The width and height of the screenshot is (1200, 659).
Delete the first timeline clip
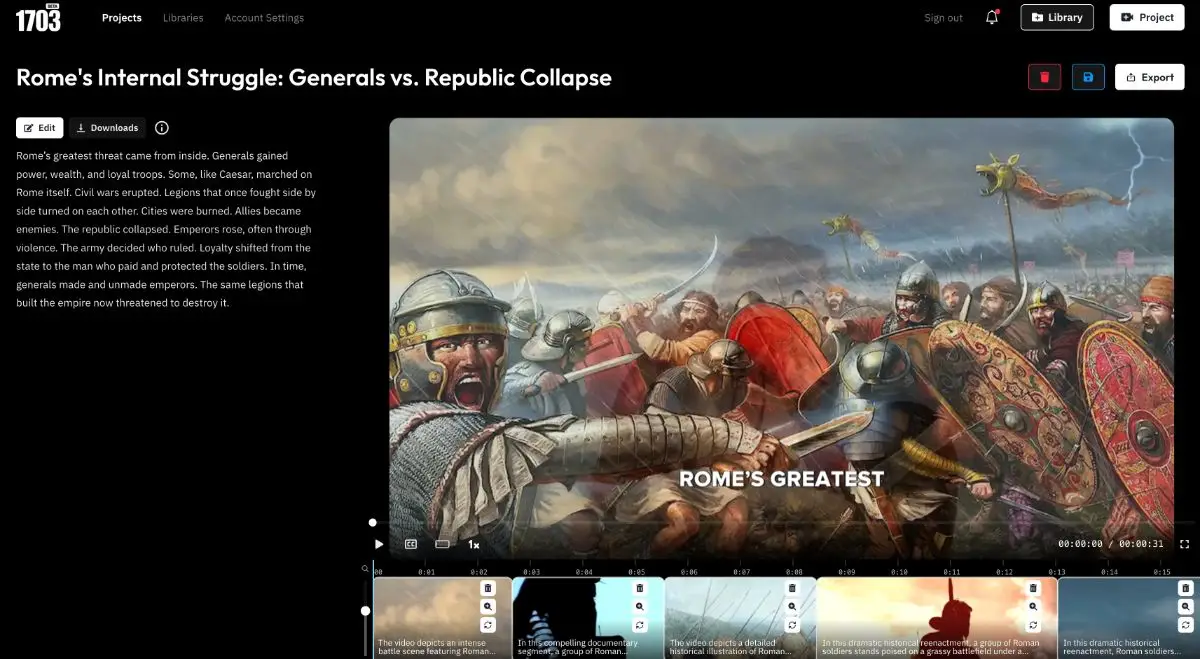(487, 588)
